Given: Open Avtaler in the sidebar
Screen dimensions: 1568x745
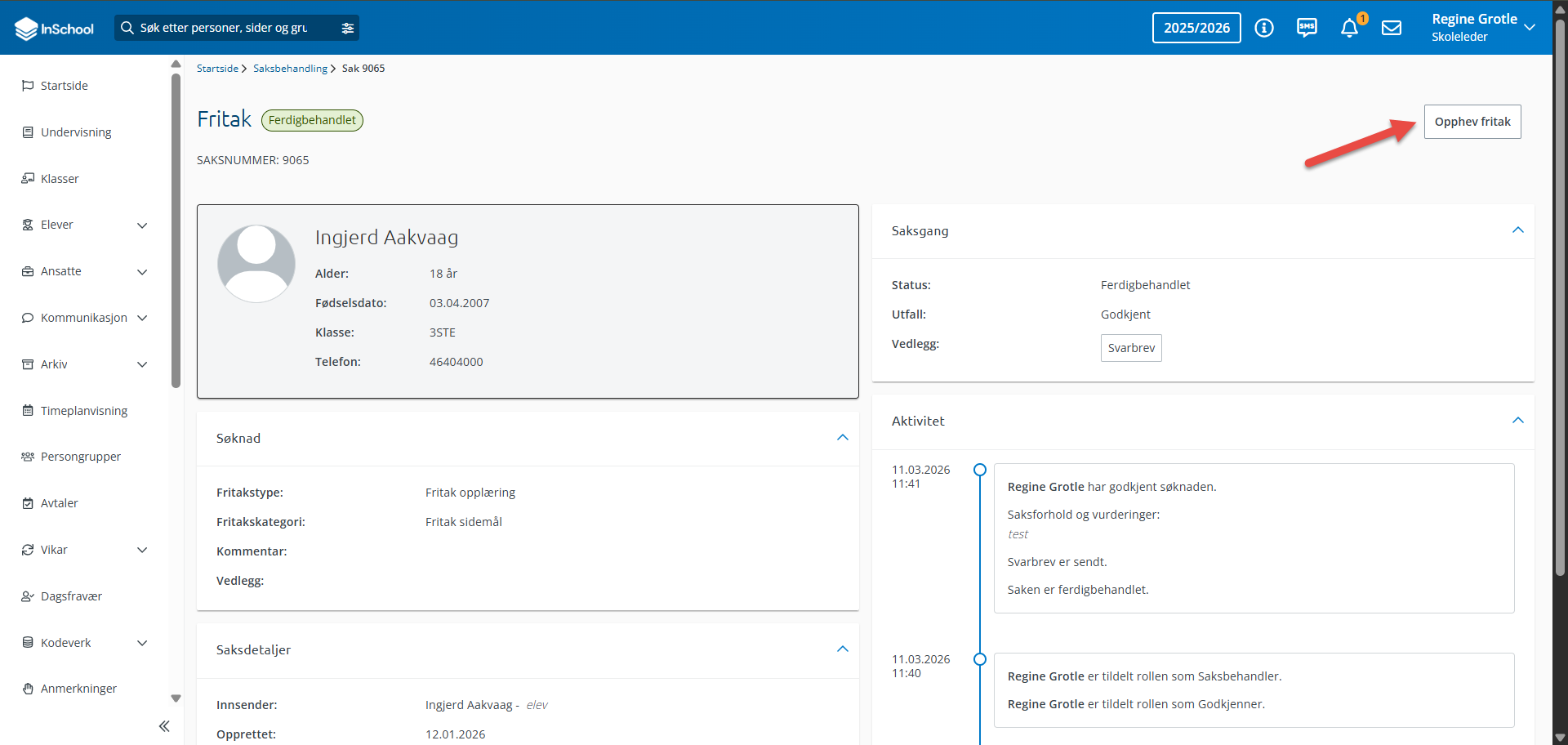Looking at the screenshot, I should click(x=60, y=503).
